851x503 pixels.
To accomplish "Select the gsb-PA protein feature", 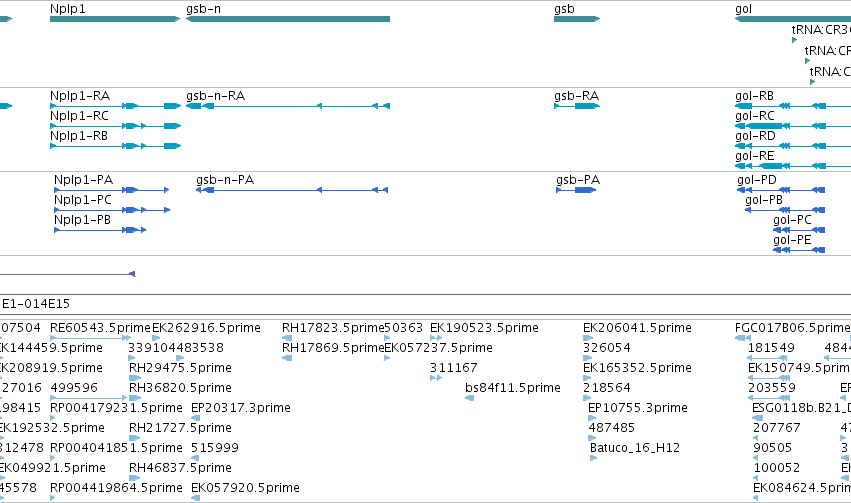I will (576, 190).
